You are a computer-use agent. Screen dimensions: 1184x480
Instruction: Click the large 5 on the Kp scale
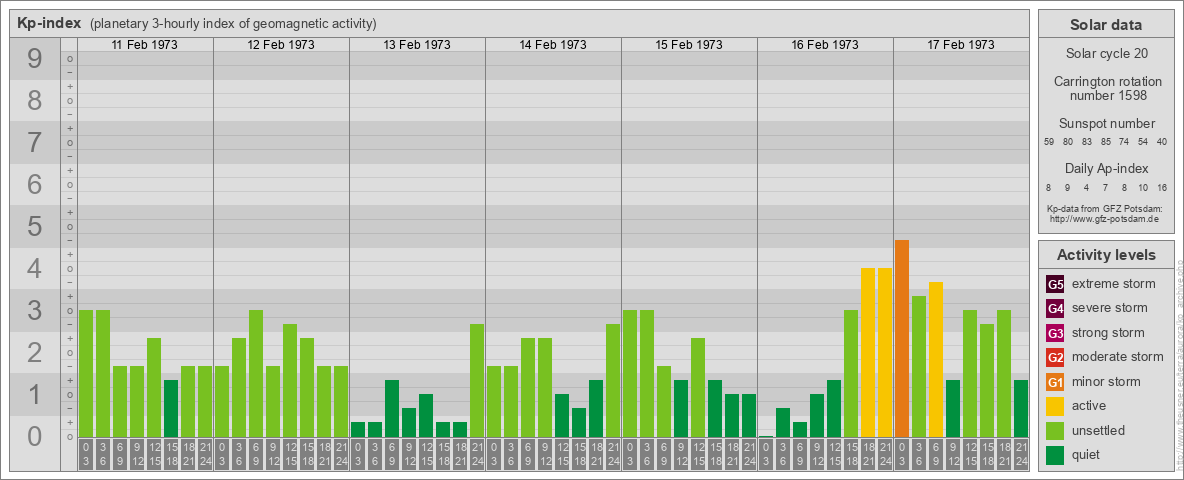pyautogui.click(x=35, y=226)
